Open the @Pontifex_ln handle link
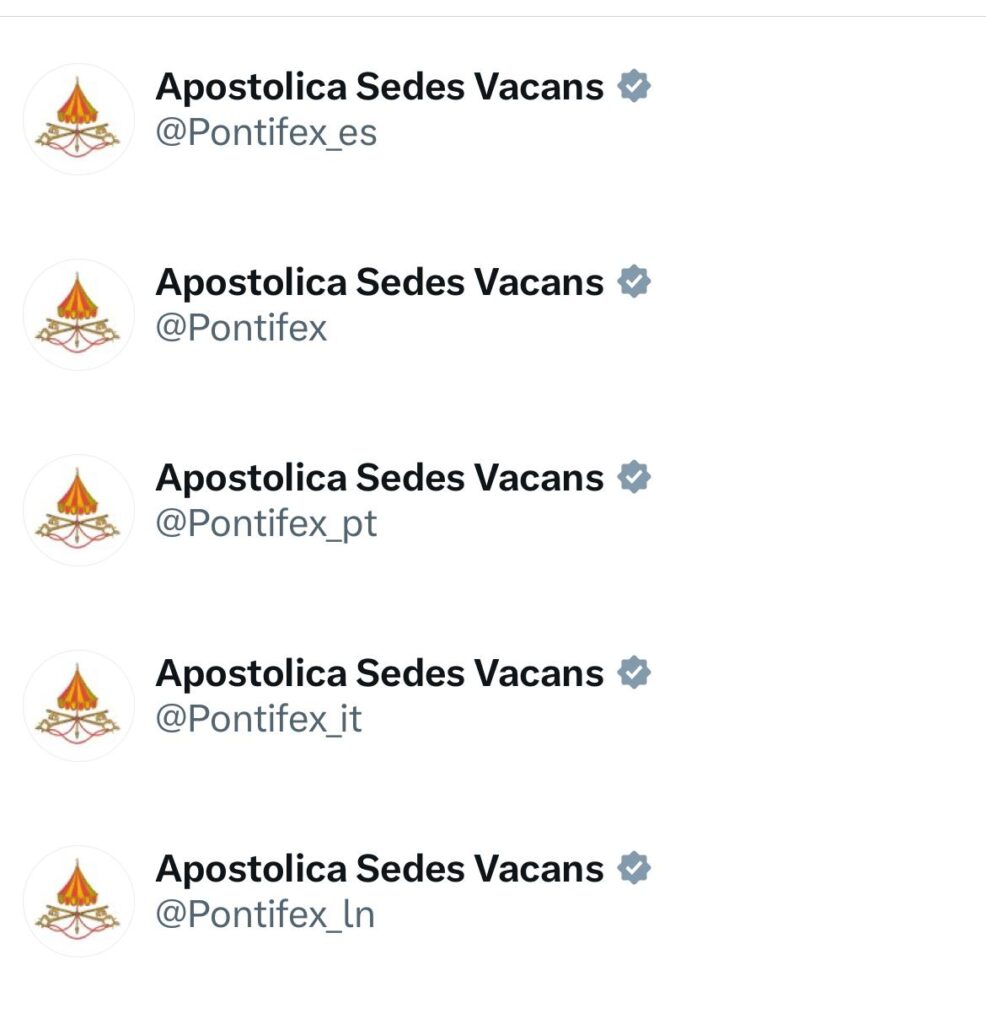 click(265, 915)
